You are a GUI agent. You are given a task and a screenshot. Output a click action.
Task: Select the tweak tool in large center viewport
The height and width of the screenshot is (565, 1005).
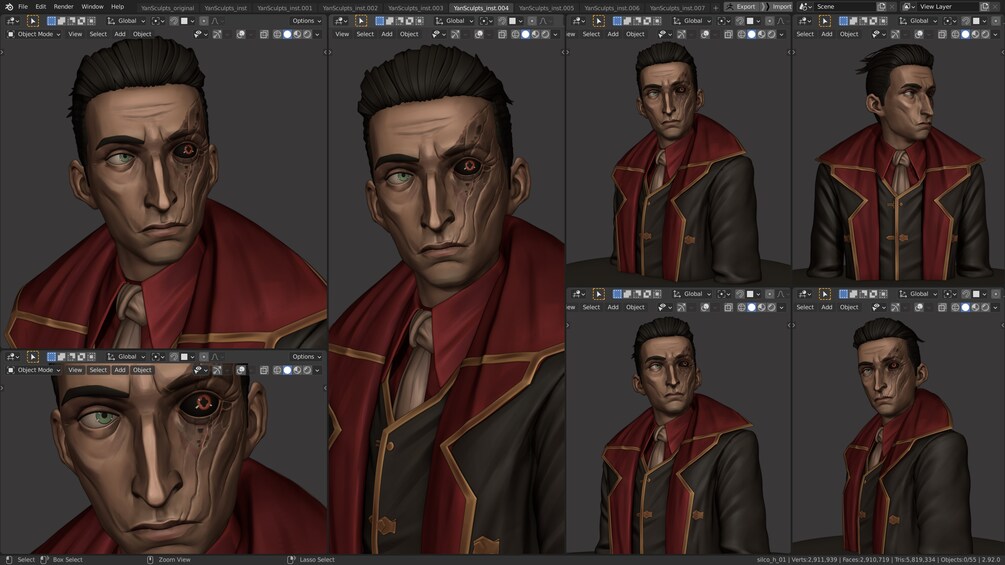coord(361,20)
